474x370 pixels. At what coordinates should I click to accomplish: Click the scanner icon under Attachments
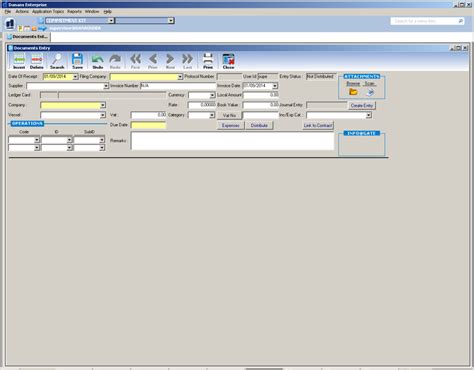[370, 92]
